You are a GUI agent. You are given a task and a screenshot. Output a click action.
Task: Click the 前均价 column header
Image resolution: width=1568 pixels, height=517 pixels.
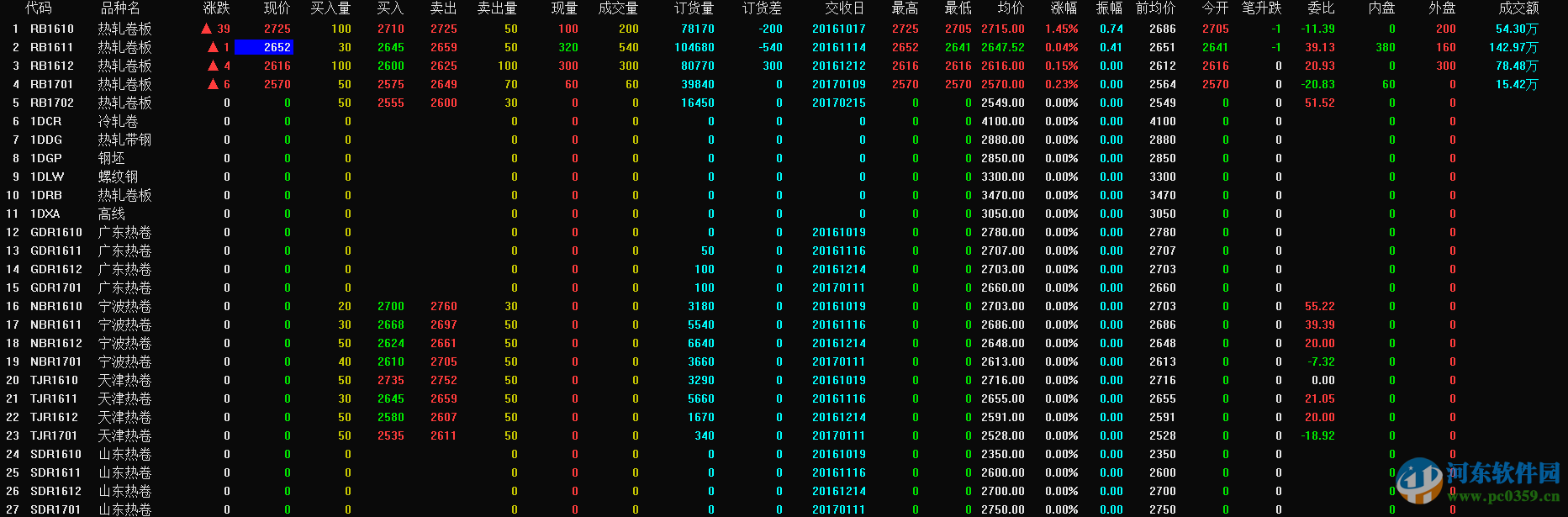coord(1156,8)
